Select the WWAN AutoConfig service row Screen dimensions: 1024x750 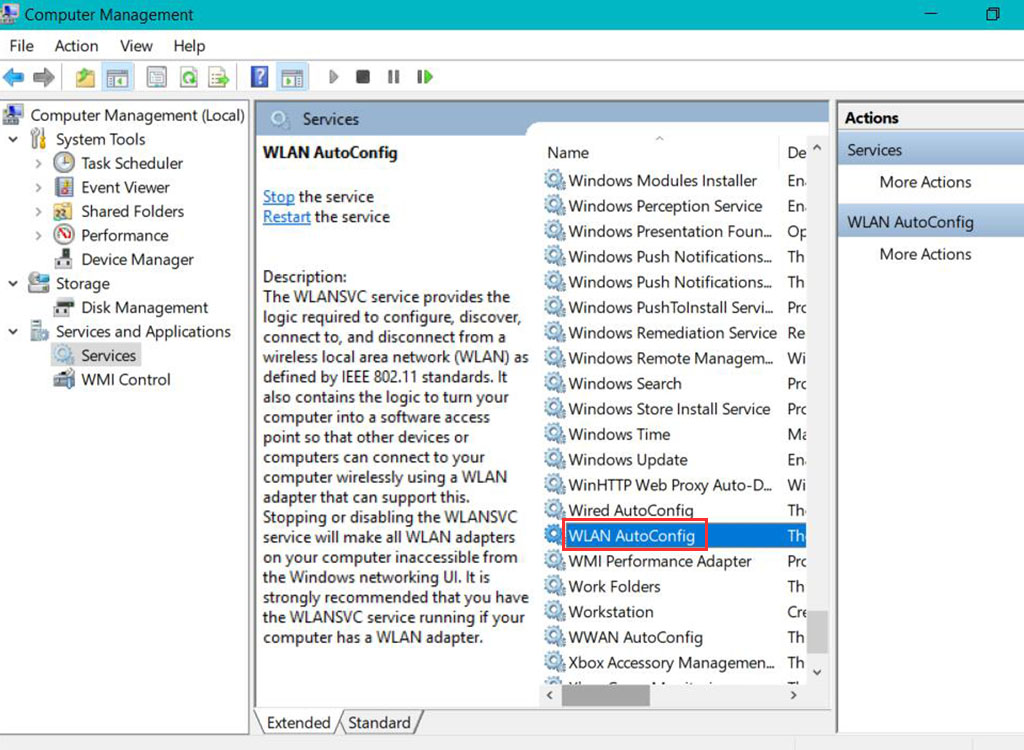tap(675, 637)
